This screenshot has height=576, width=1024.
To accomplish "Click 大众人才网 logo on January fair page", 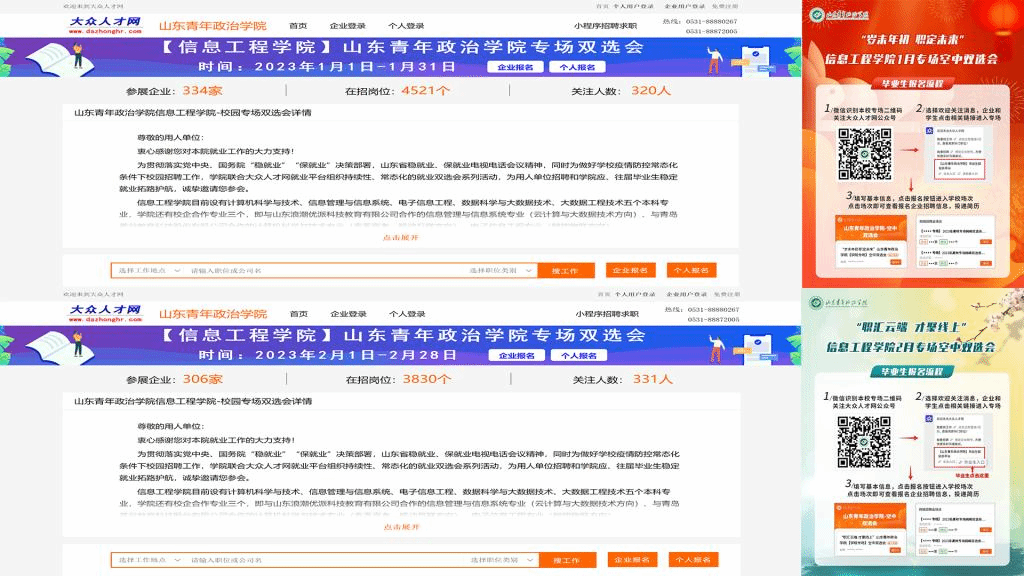I will tap(105, 25).
